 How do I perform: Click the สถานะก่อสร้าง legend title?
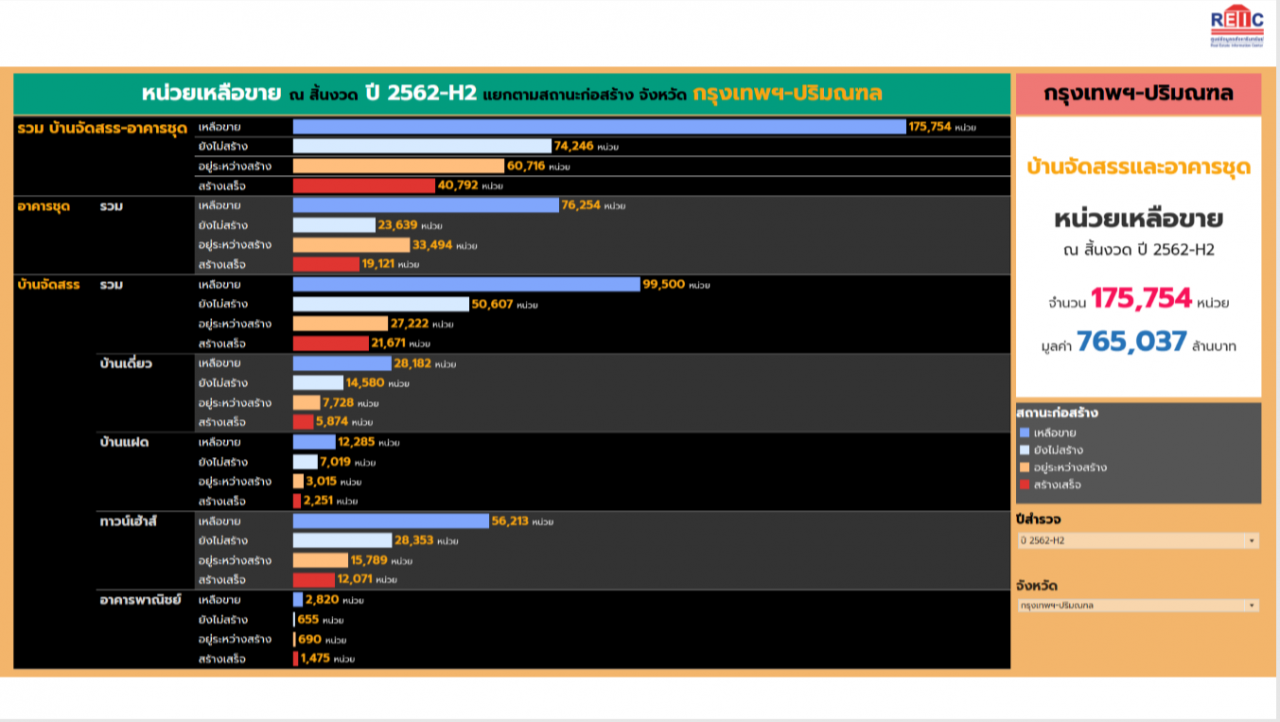tap(1057, 413)
